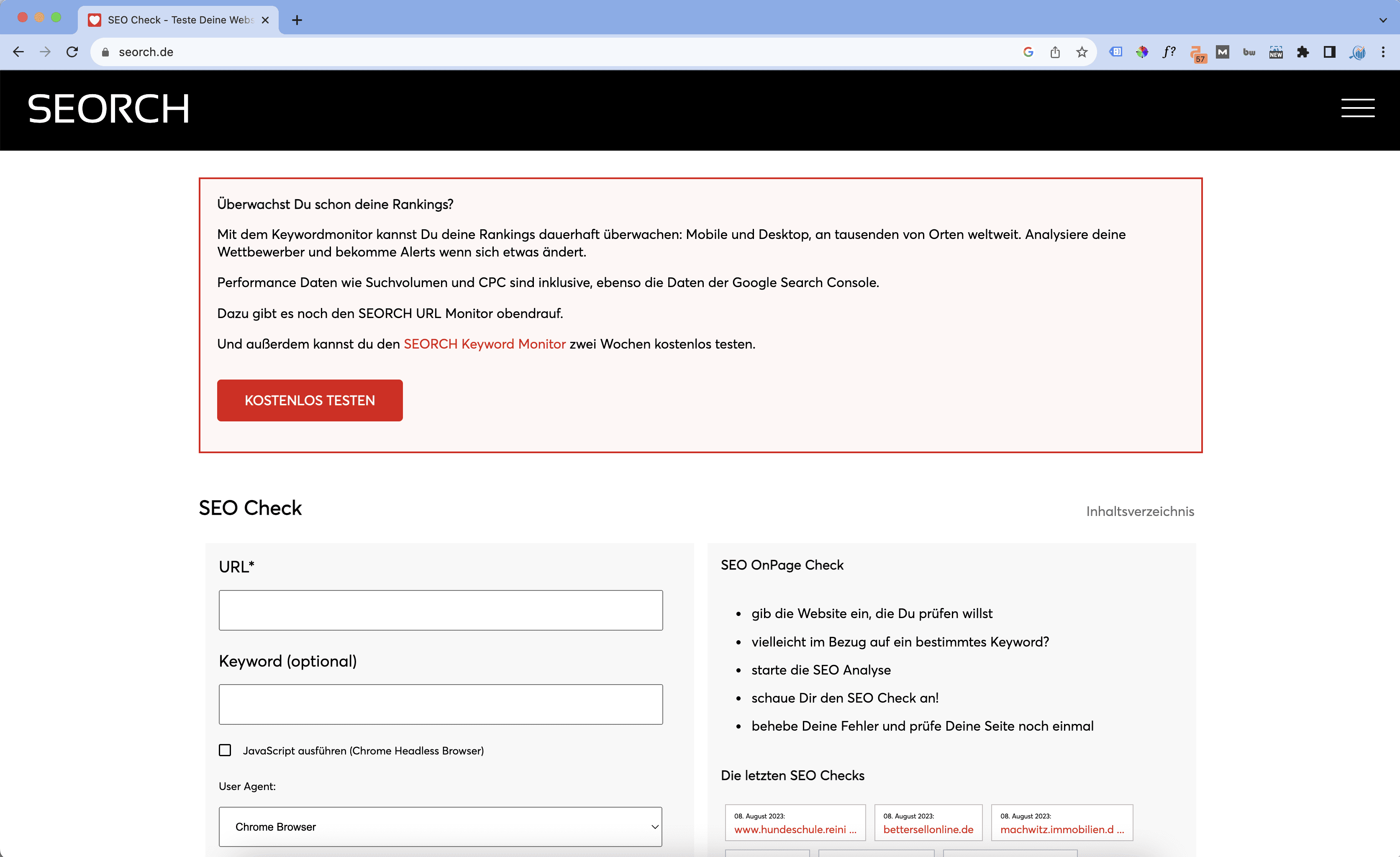Image resolution: width=1400 pixels, height=857 pixels.
Task: Go forward with browser arrow
Action: pos(45,52)
